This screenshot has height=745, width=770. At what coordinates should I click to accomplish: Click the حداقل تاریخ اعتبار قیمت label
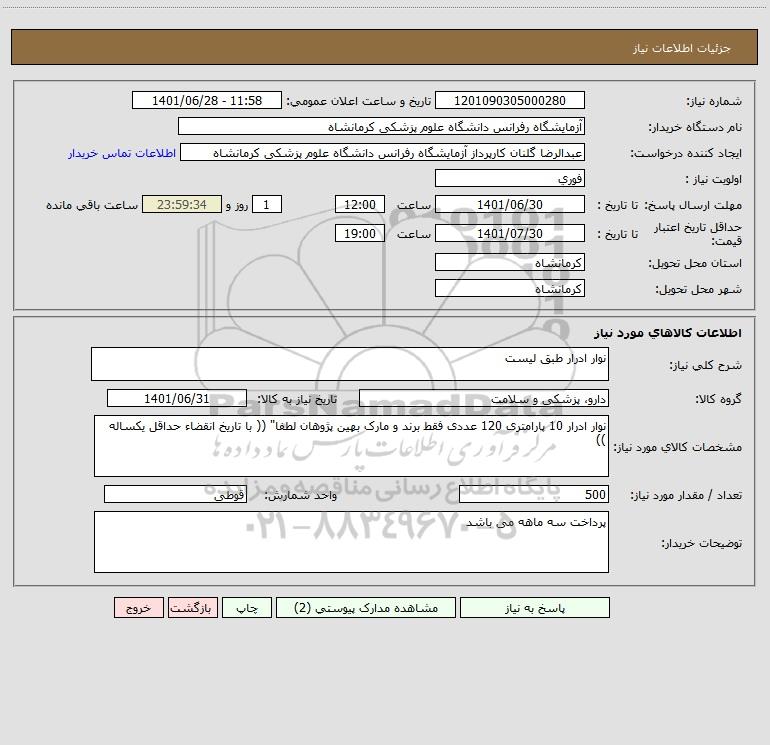tap(698, 234)
